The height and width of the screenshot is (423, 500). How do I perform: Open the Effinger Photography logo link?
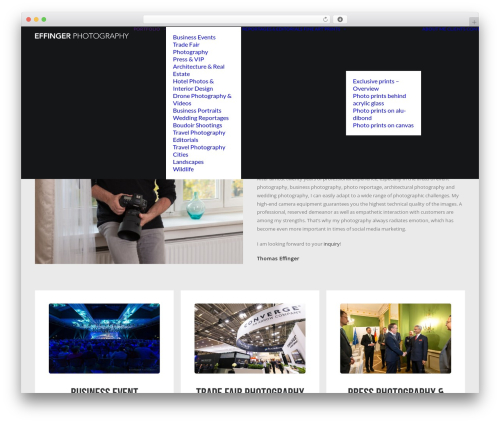coord(81,36)
